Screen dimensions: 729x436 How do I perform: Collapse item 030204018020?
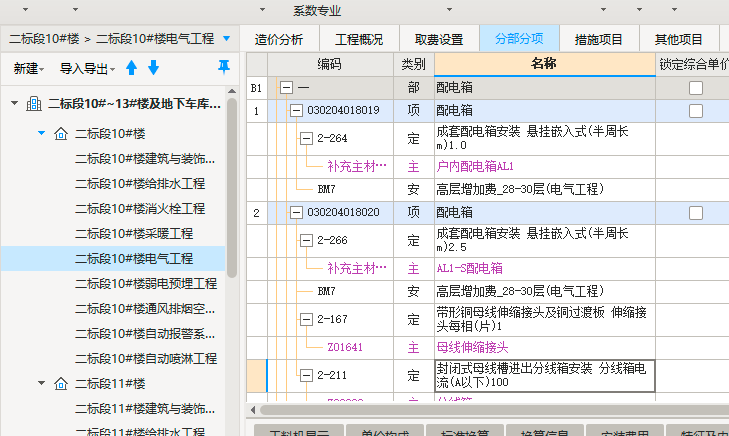[296, 212]
